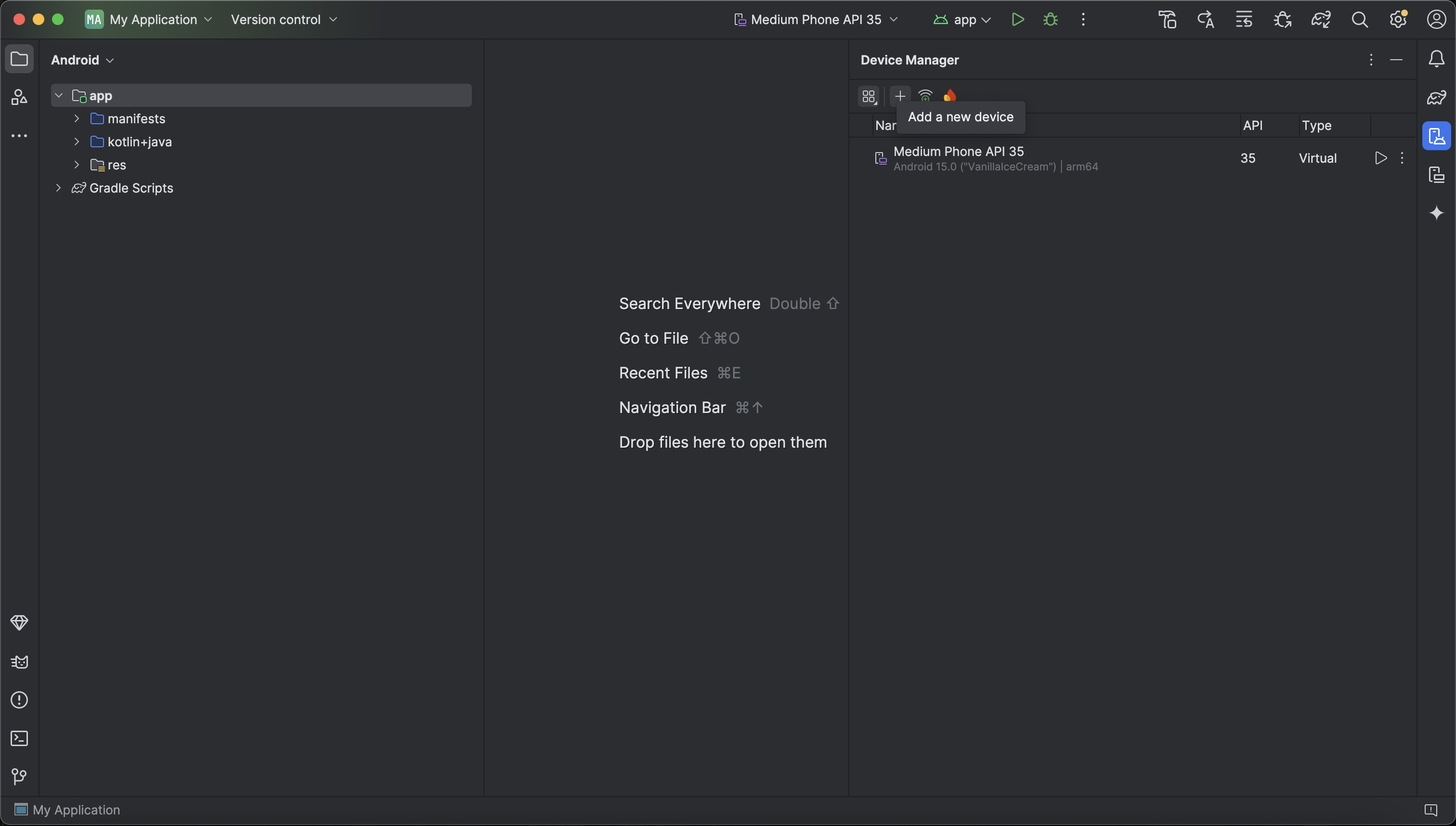Open the Logcat tool window

click(x=19, y=662)
